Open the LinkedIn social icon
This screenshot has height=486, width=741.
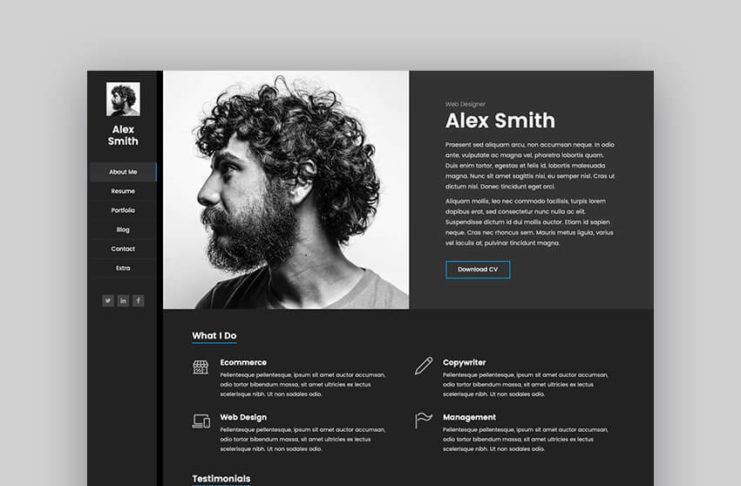pos(123,301)
